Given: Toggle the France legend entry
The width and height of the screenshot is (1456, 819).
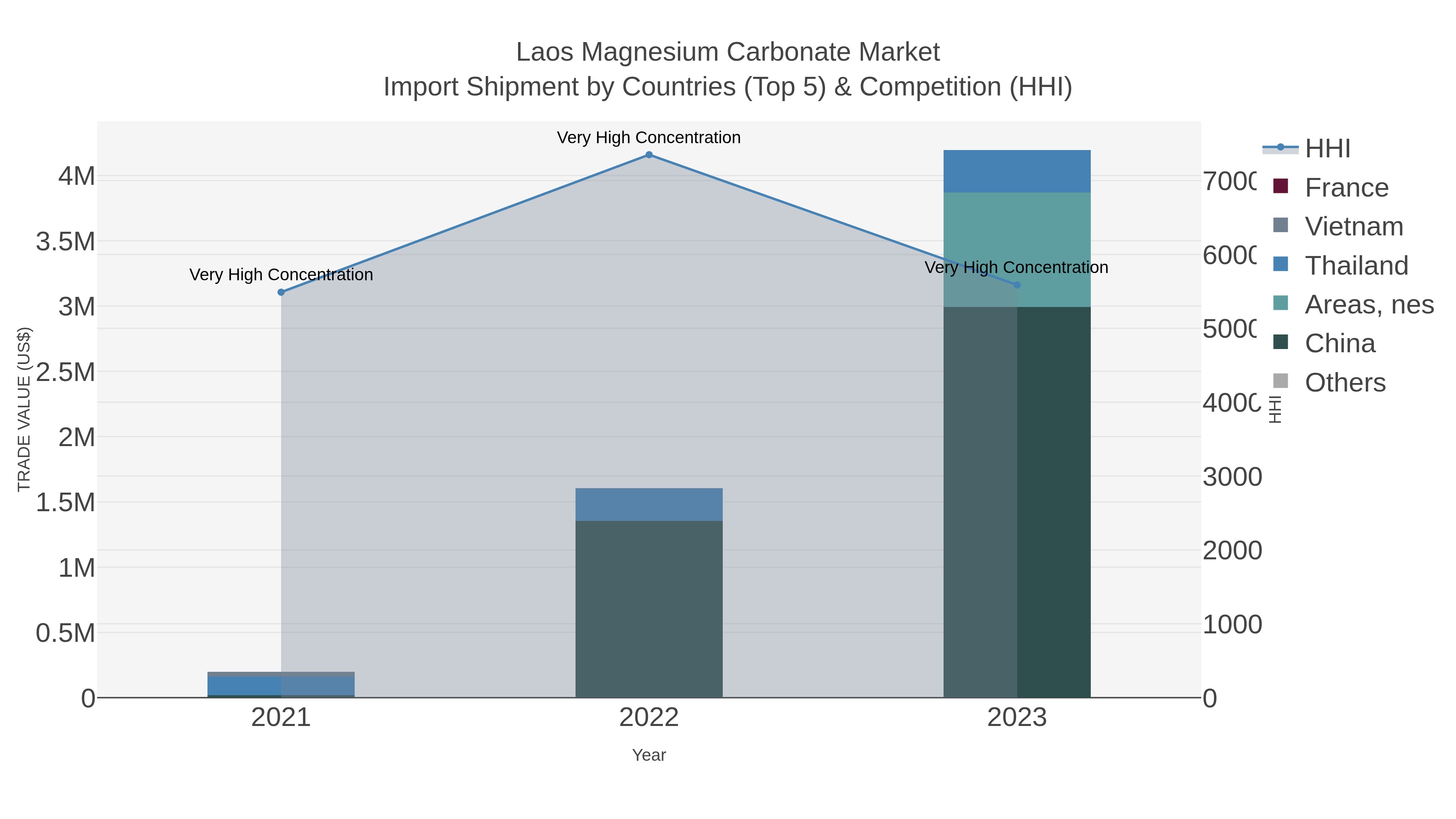Looking at the screenshot, I should tap(1331, 188).
